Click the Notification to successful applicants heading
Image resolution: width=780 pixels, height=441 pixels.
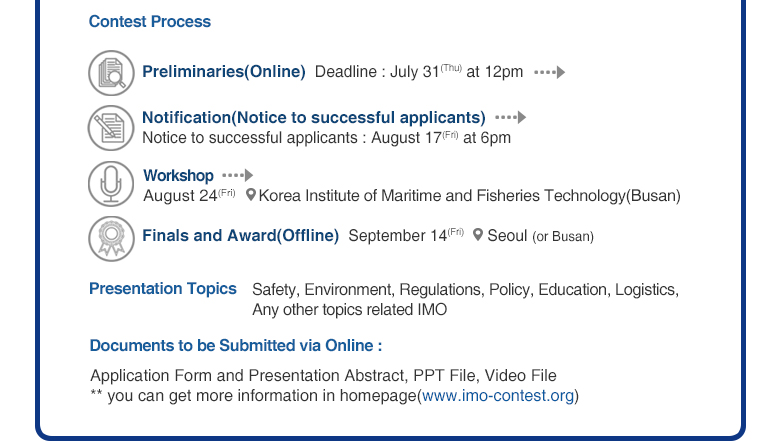[x=314, y=117]
